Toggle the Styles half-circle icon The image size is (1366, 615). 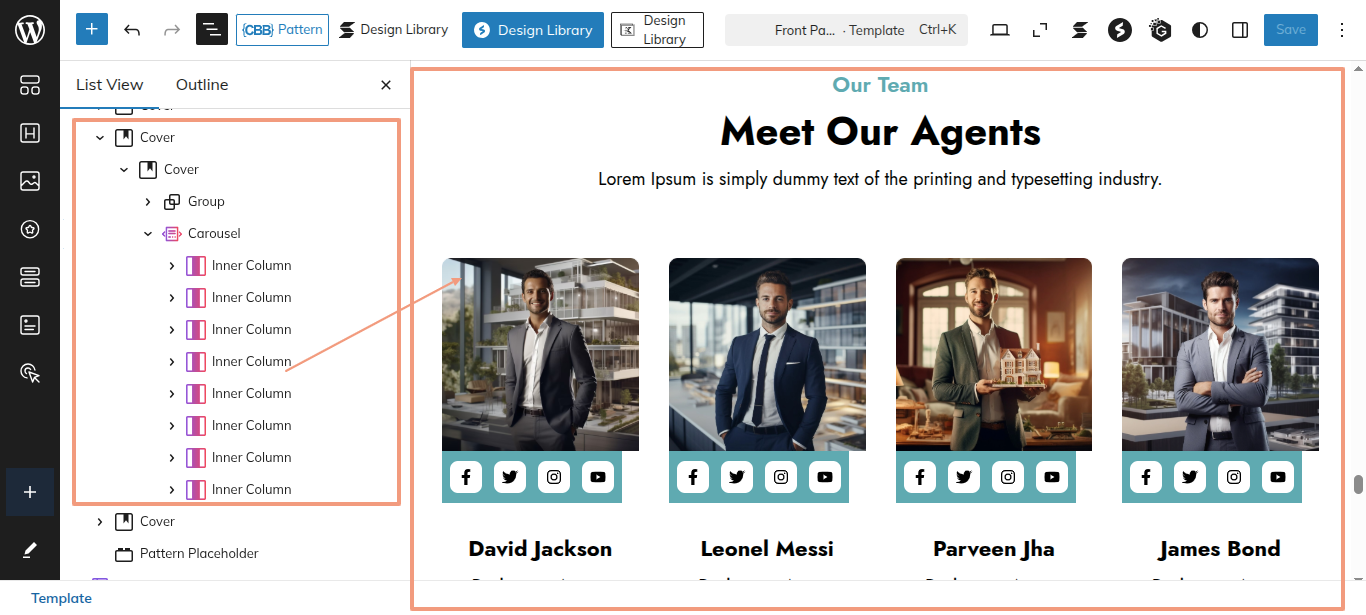click(1200, 30)
